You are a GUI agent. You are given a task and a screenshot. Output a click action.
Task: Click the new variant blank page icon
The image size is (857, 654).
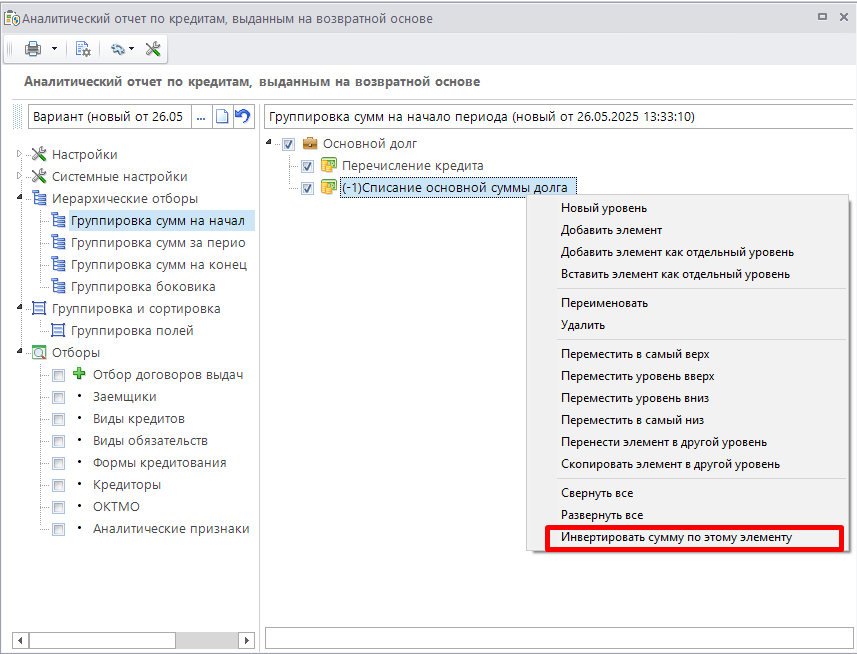pyautogui.click(x=222, y=117)
